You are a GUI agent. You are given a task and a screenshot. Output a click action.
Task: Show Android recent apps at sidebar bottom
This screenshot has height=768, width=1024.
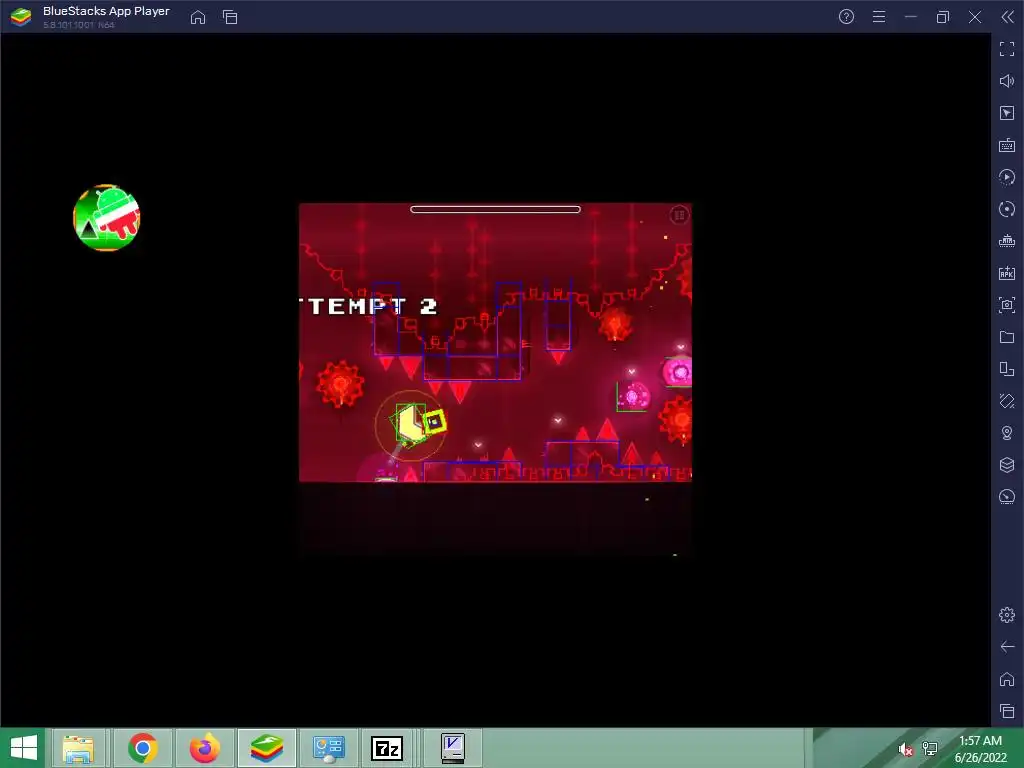pos(1007,711)
